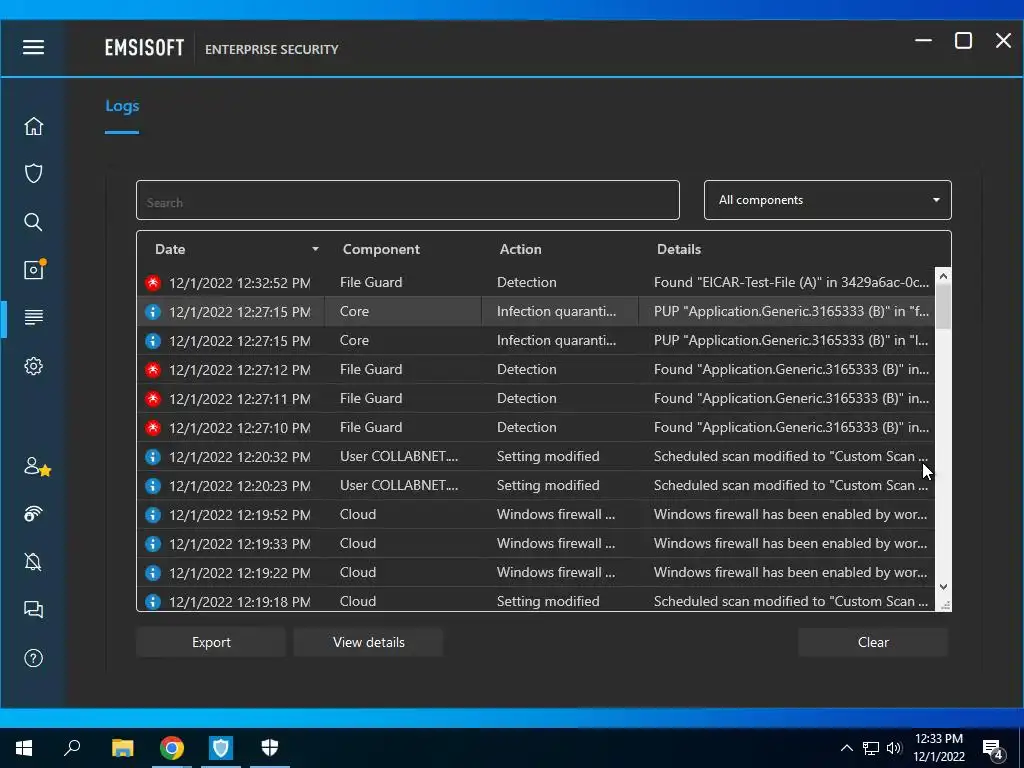
Task: Click the Export button
Action: [211, 642]
